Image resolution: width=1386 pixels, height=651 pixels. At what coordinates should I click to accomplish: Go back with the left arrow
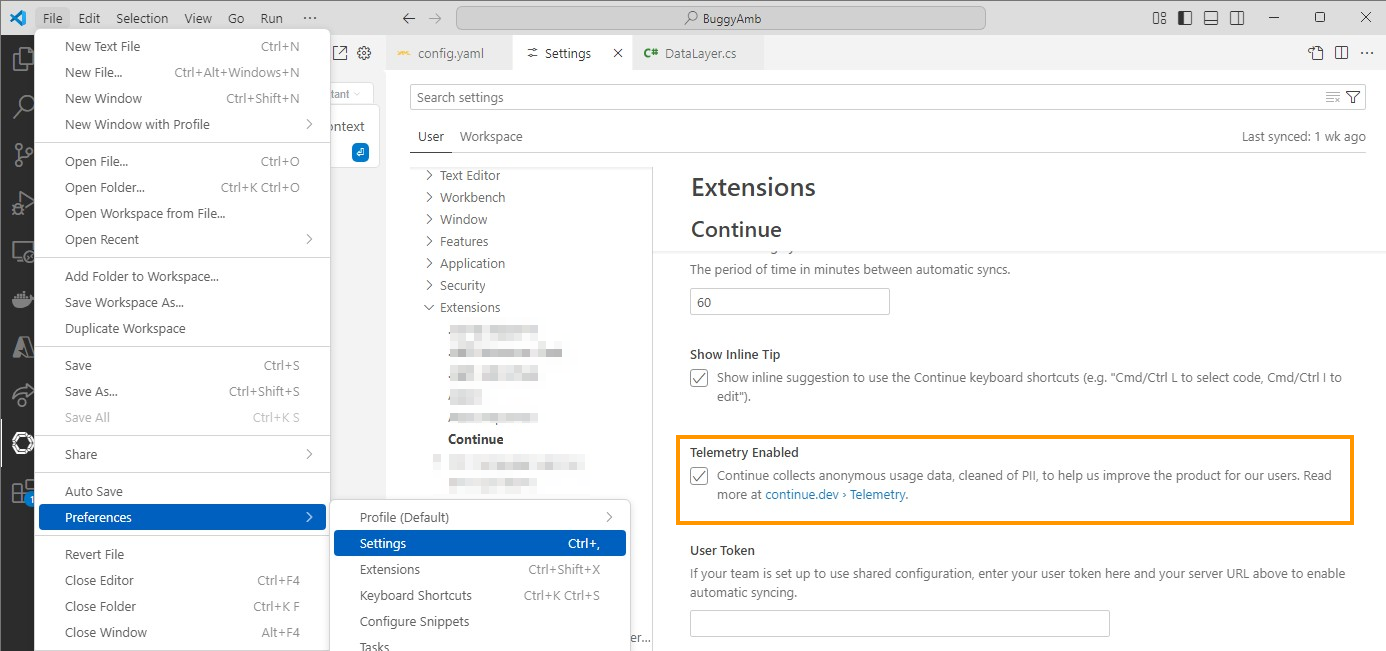tap(408, 18)
